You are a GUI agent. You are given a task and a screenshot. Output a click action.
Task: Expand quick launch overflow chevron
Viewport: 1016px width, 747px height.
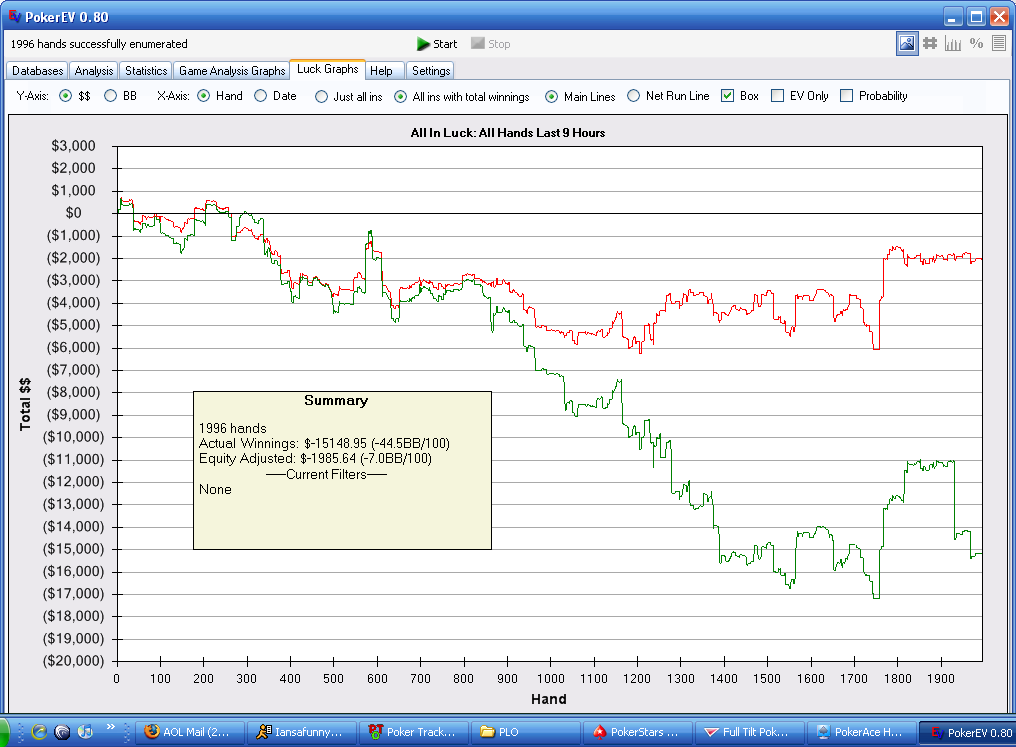click(111, 727)
